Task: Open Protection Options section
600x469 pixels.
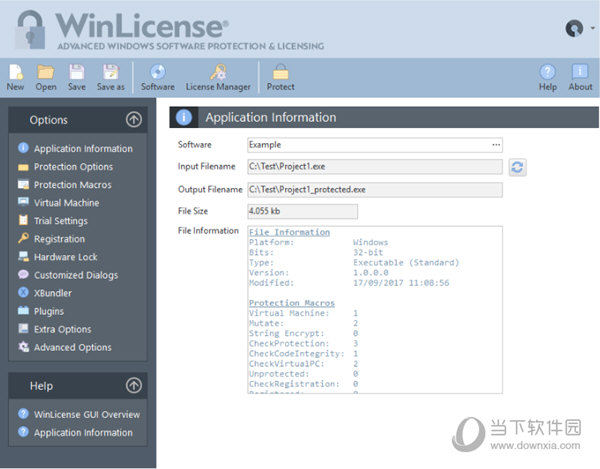Action: coord(65,167)
